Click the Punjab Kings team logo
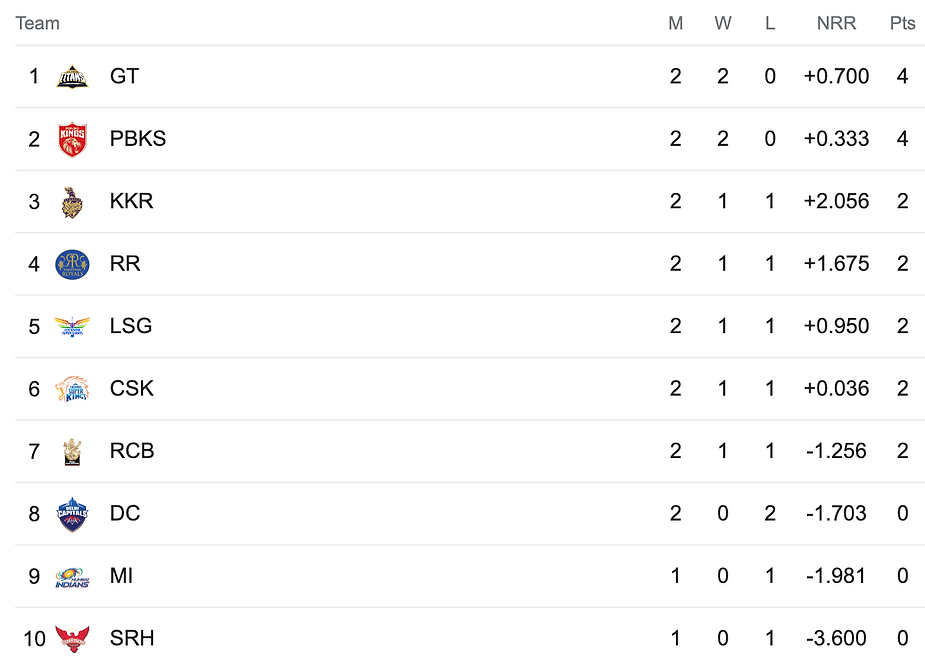The image size is (925, 670). click(73, 139)
